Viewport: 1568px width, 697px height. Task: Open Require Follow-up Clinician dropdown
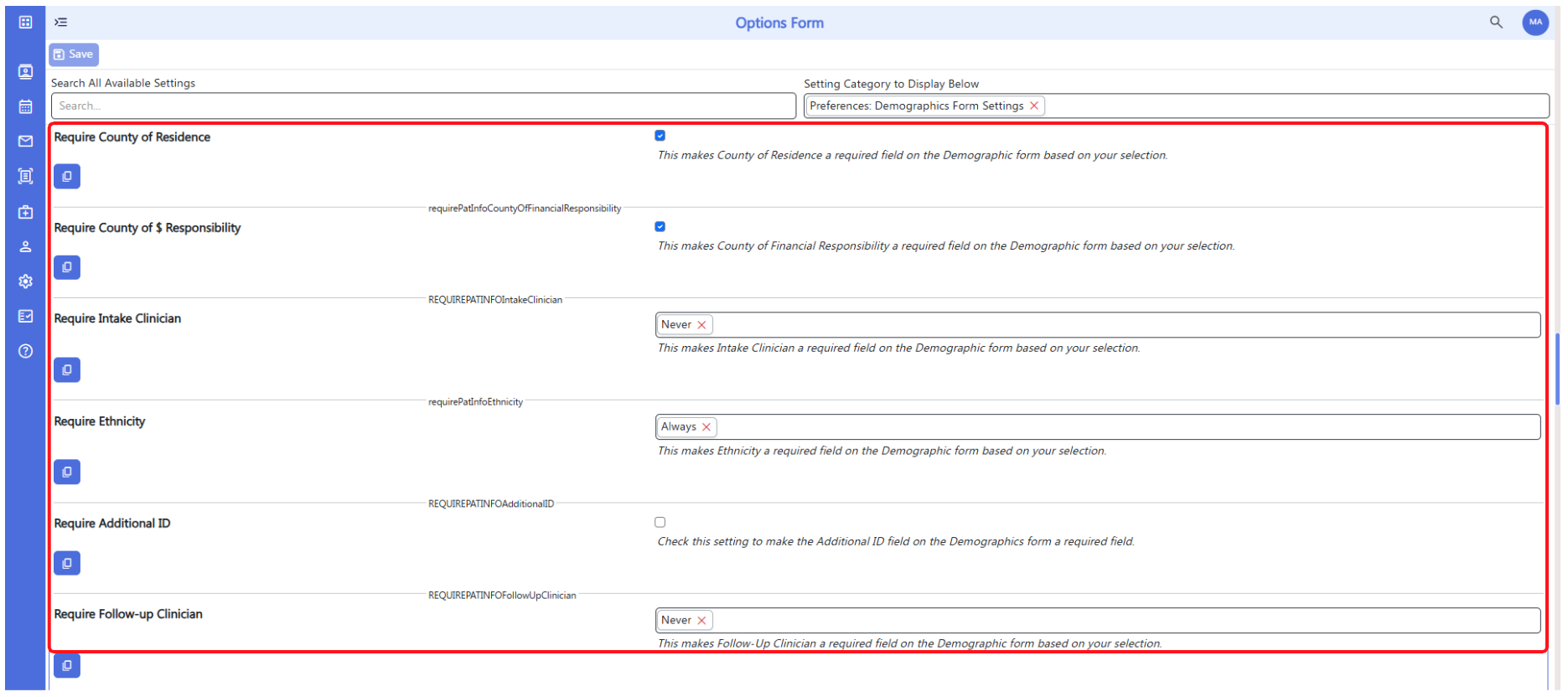(x=1098, y=621)
